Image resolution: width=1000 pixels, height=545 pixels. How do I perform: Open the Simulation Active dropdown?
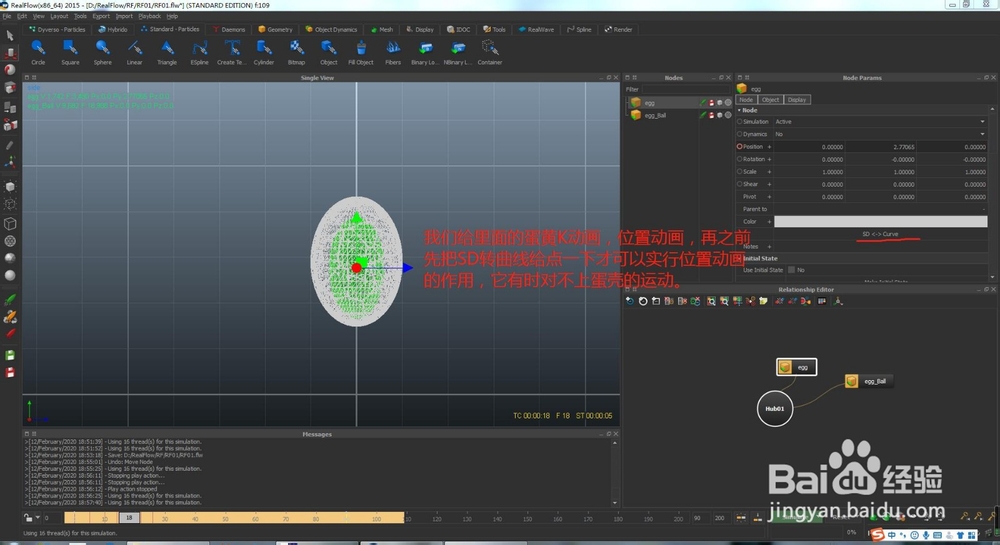click(x=880, y=121)
